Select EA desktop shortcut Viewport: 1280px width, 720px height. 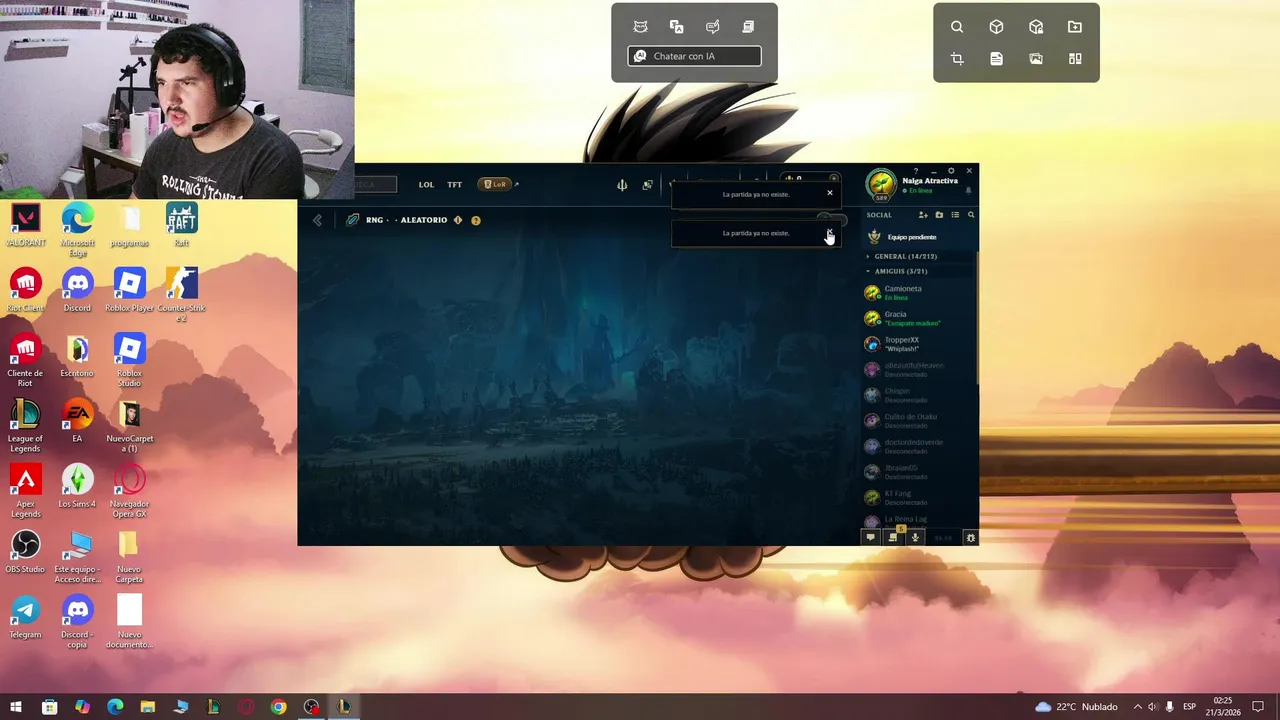(x=77, y=421)
